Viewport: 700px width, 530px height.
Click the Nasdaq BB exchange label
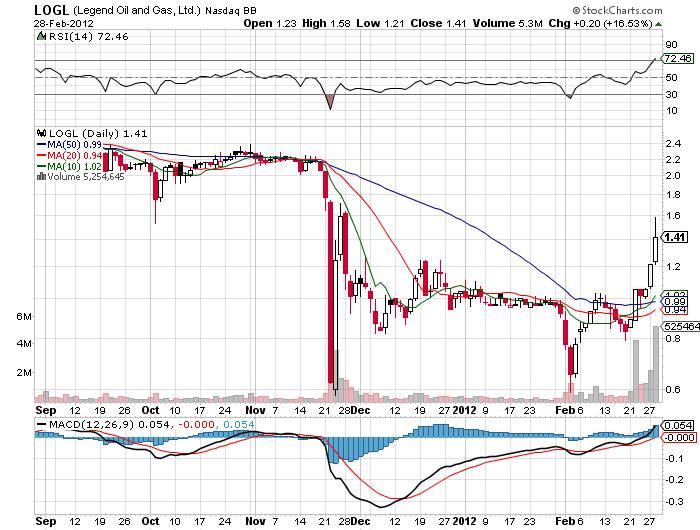coord(231,10)
